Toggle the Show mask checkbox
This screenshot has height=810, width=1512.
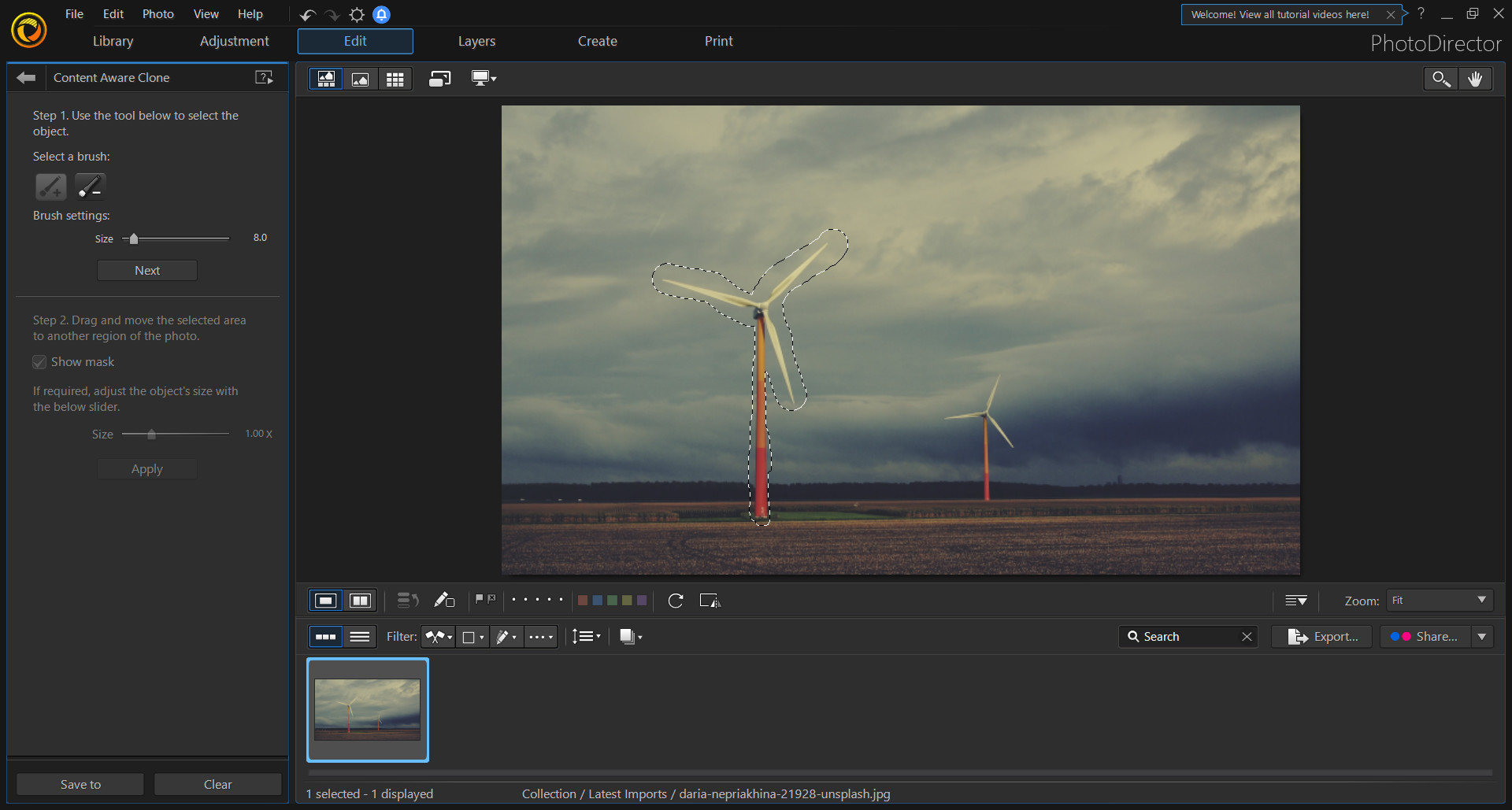tap(39, 362)
